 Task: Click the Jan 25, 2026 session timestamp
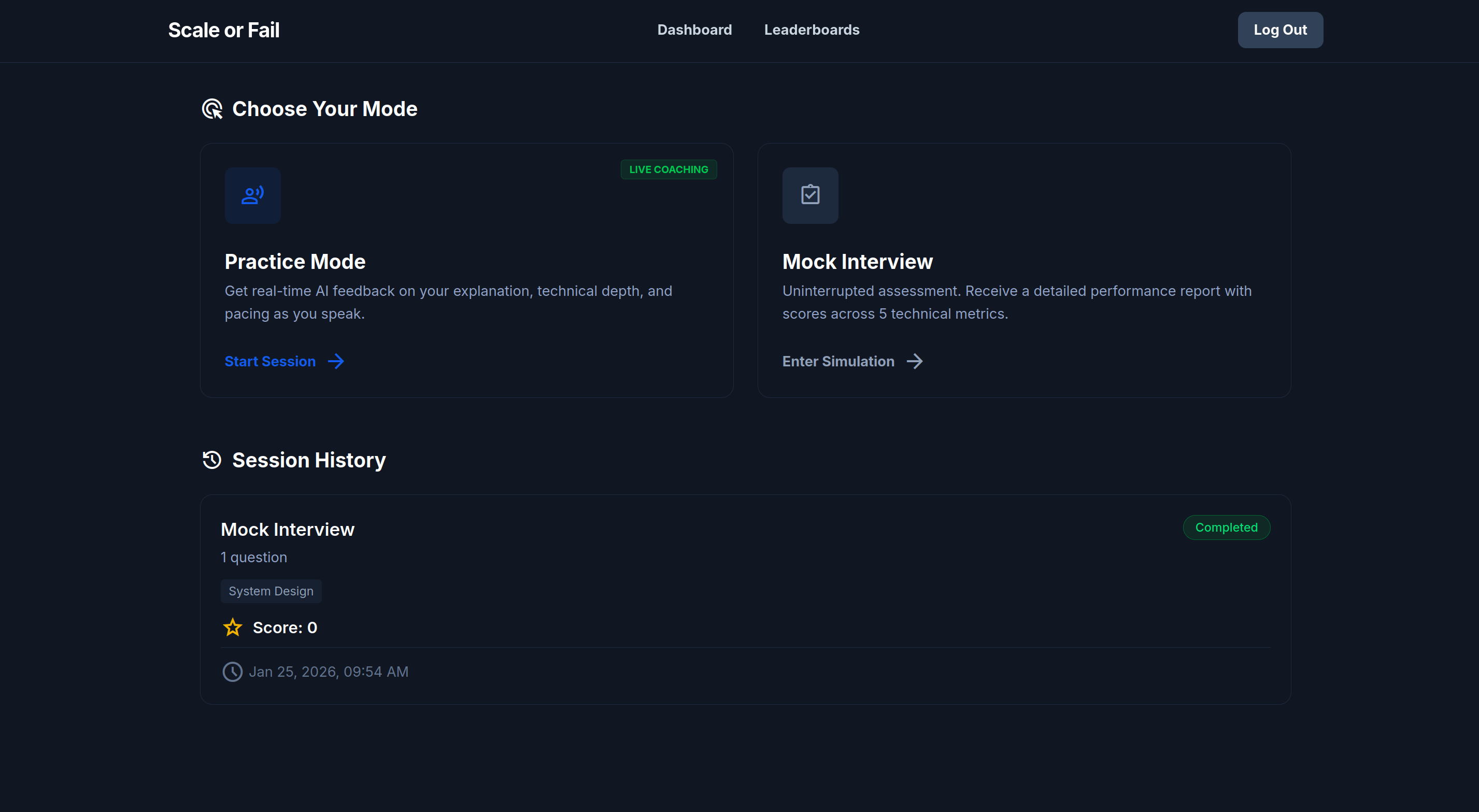[x=329, y=672]
